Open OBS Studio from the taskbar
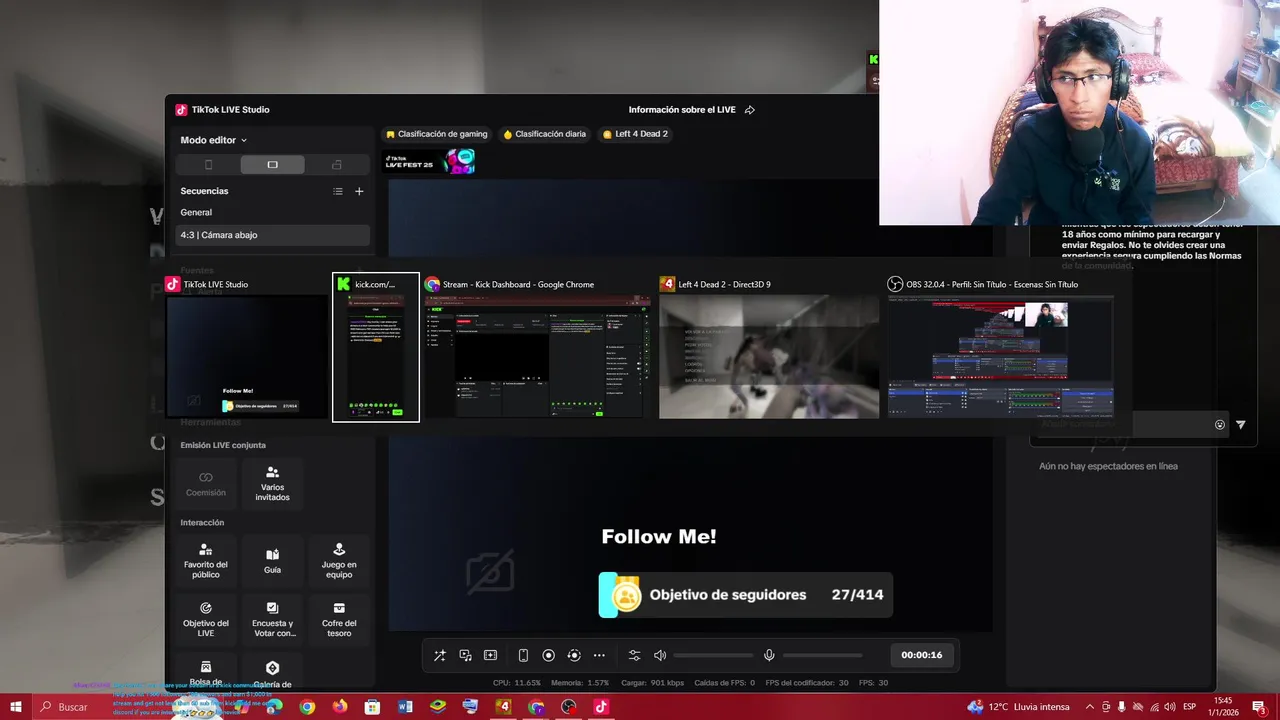Viewport: 1280px width, 720px height. (x=568, y=707)
